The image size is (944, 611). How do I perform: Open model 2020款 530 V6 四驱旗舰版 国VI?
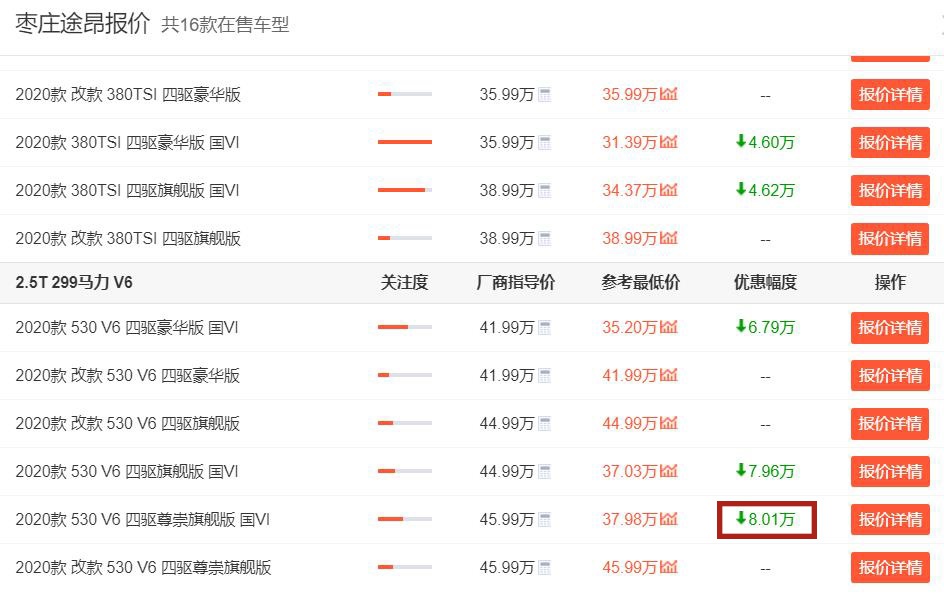(127, 471)
